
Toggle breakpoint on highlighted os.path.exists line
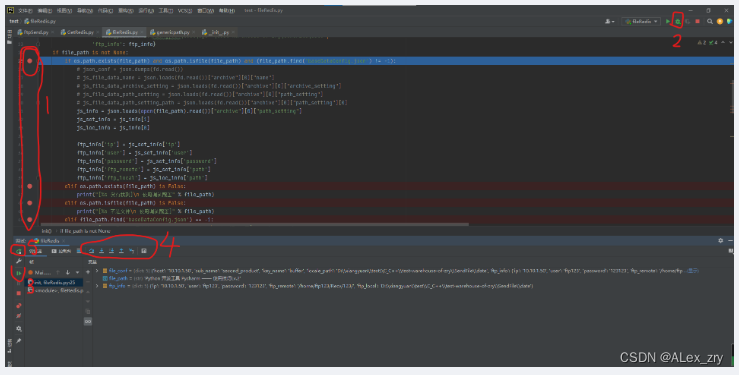(x=30, y=61)
